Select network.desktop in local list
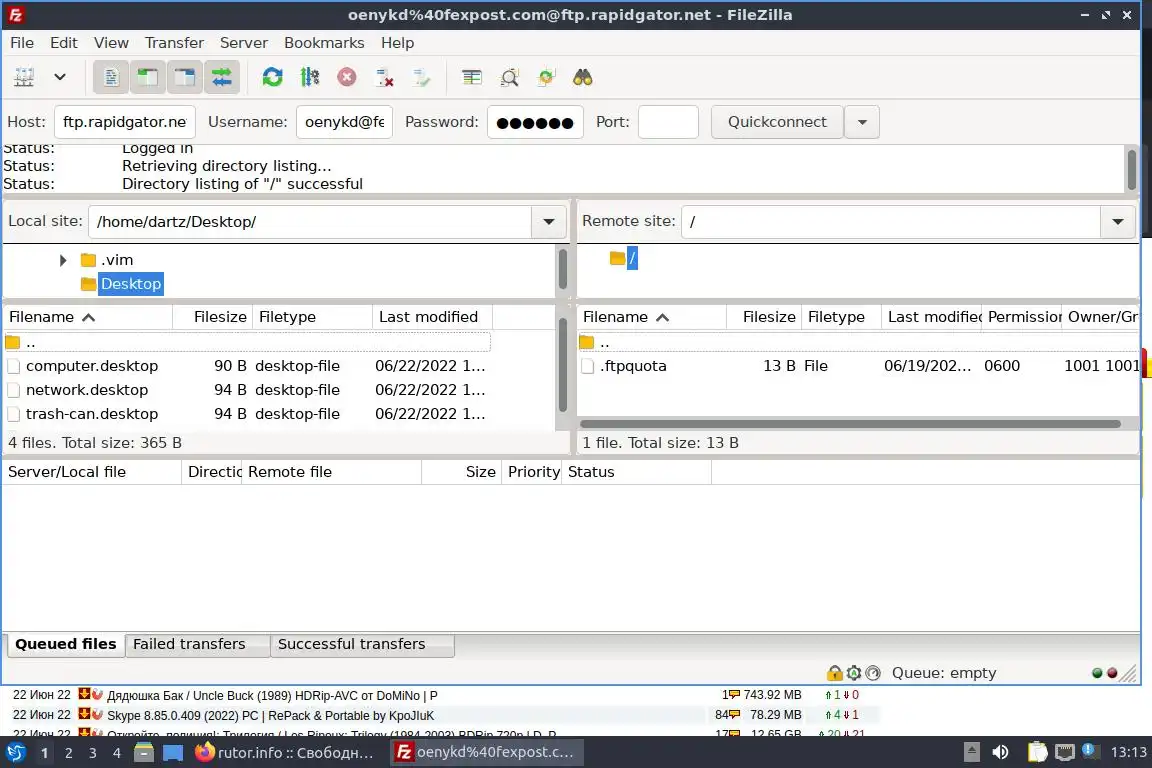Image resolution: width=1152 pixels, height=768 pixels. pyautogui.click(x=247, y=390)
